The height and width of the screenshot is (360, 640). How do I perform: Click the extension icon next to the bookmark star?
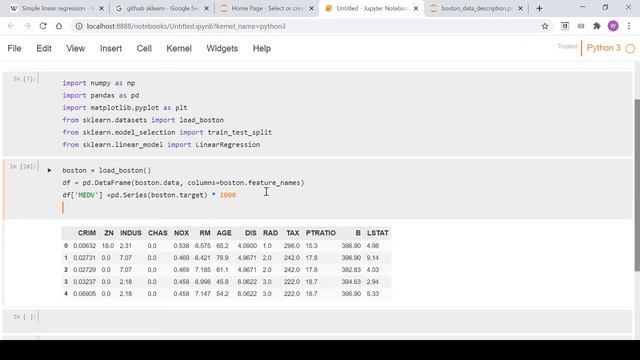click(565, 26)
